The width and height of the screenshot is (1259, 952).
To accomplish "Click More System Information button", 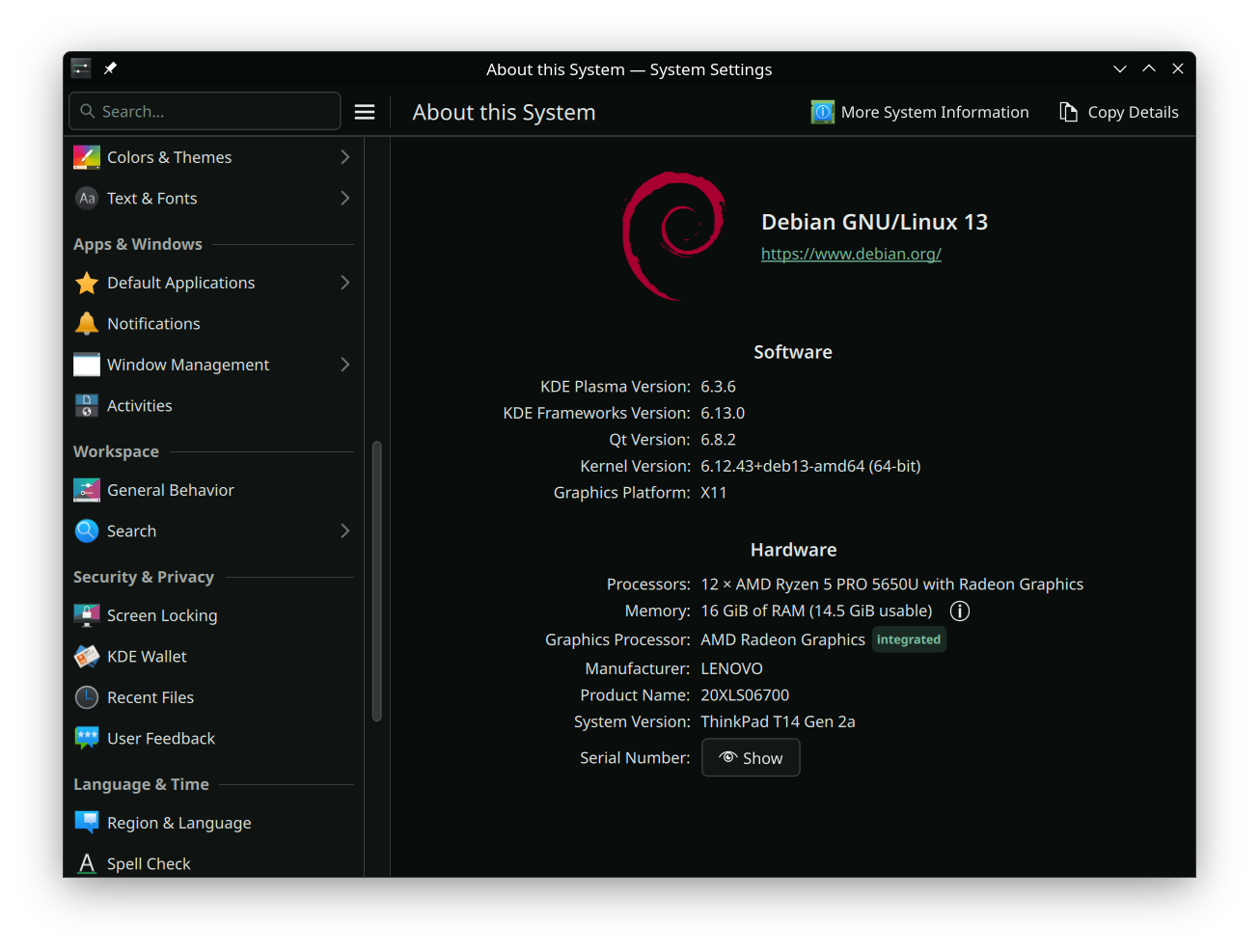I will click(920, 112).
